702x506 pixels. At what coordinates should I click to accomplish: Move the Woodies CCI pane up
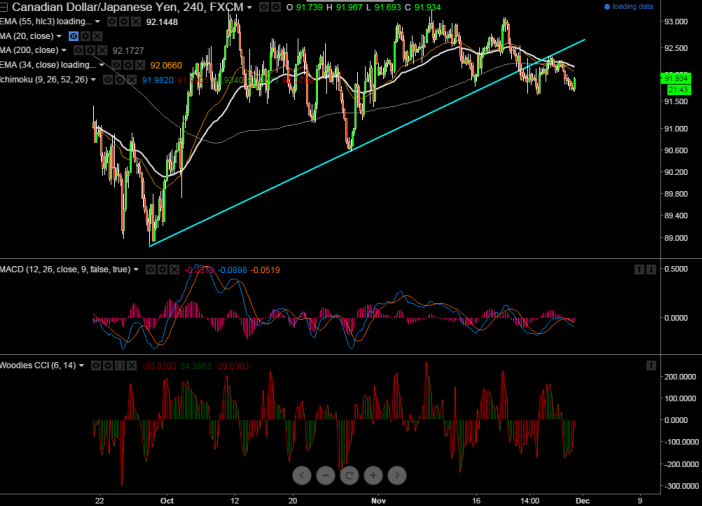point(651,366)
